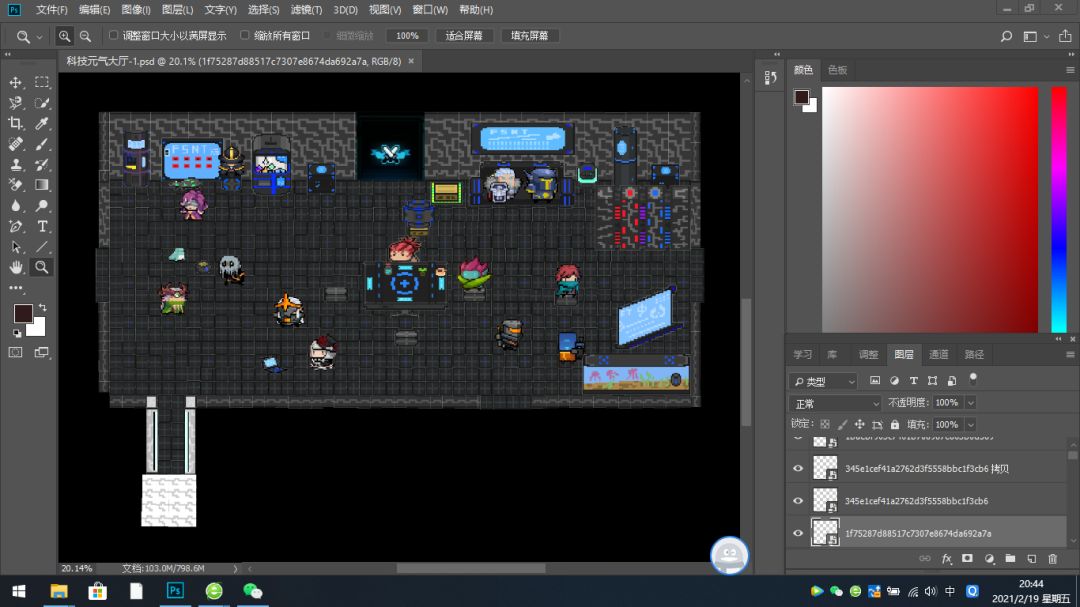Hide layer 1f75287d88517c7307e8674da692a7a
Viewport: 1080px width, 607px height.
coord(798,533)
